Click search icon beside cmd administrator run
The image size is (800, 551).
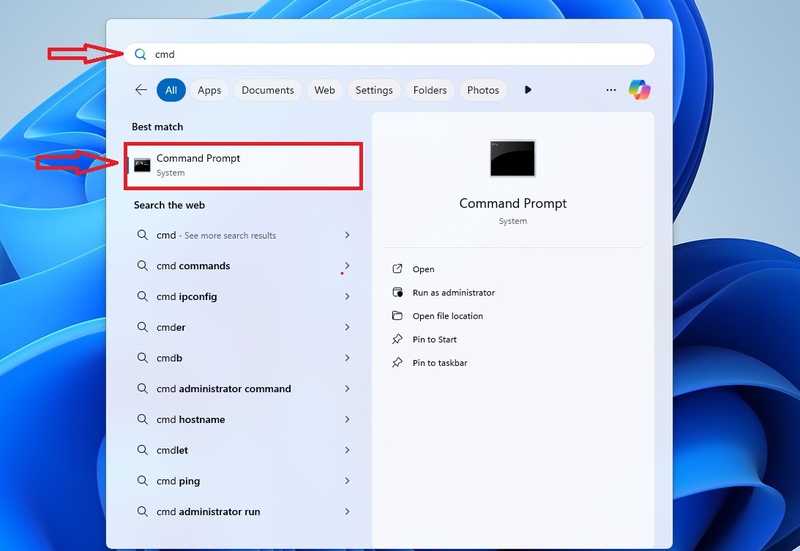click(x=142, y=511)
